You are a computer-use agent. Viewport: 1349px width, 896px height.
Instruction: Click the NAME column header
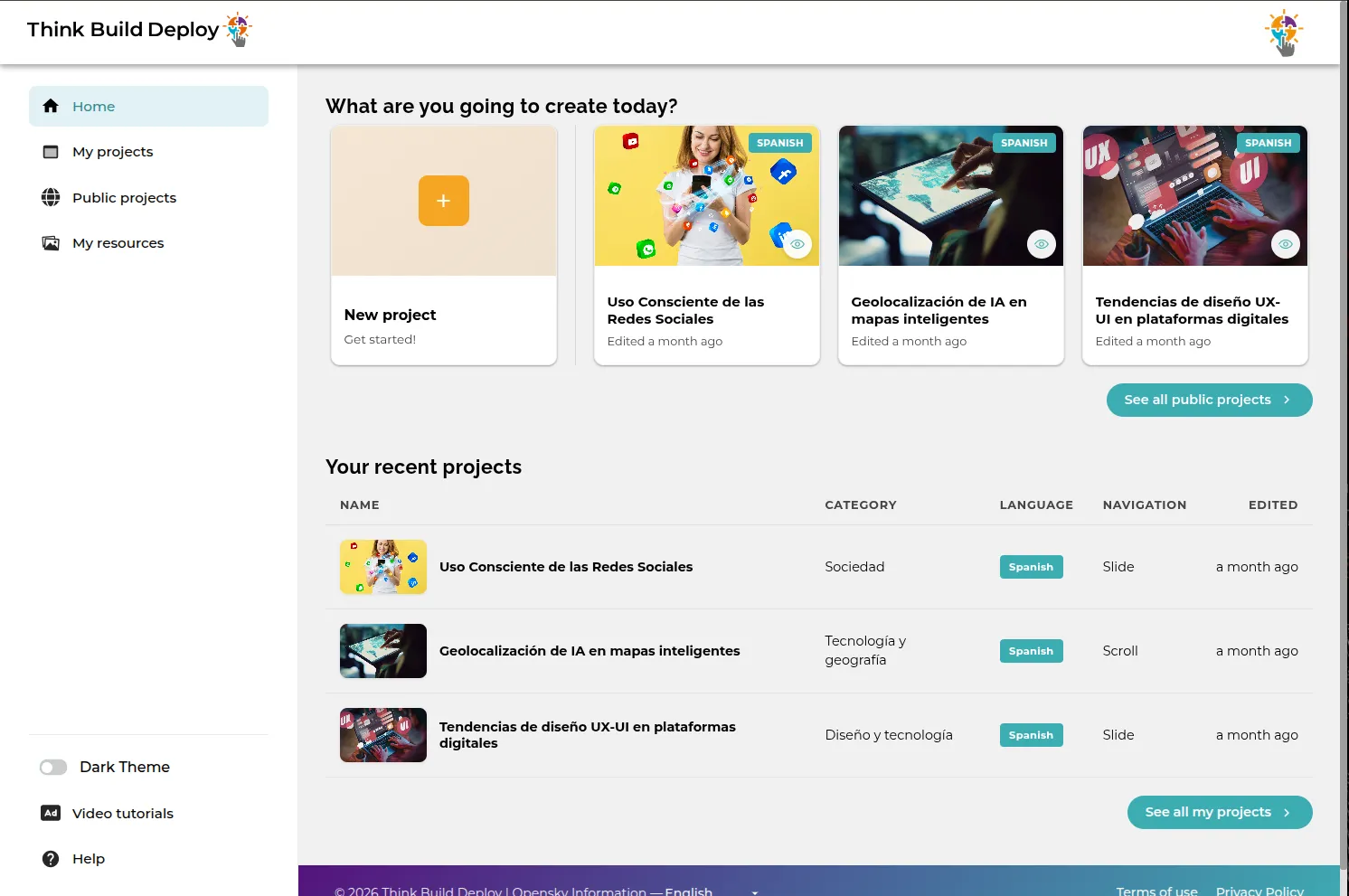(360, 505)
